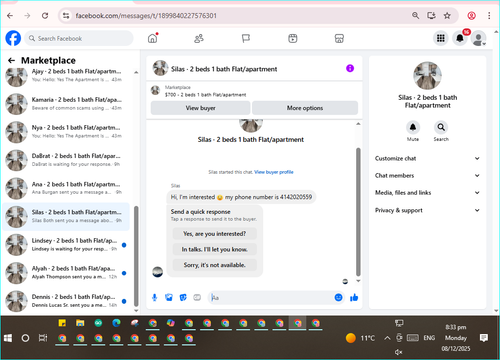The height and width of the screenshot is (360, 500).
Task: Click the chat messages vertical scrollbar
Action: [358, 212]
